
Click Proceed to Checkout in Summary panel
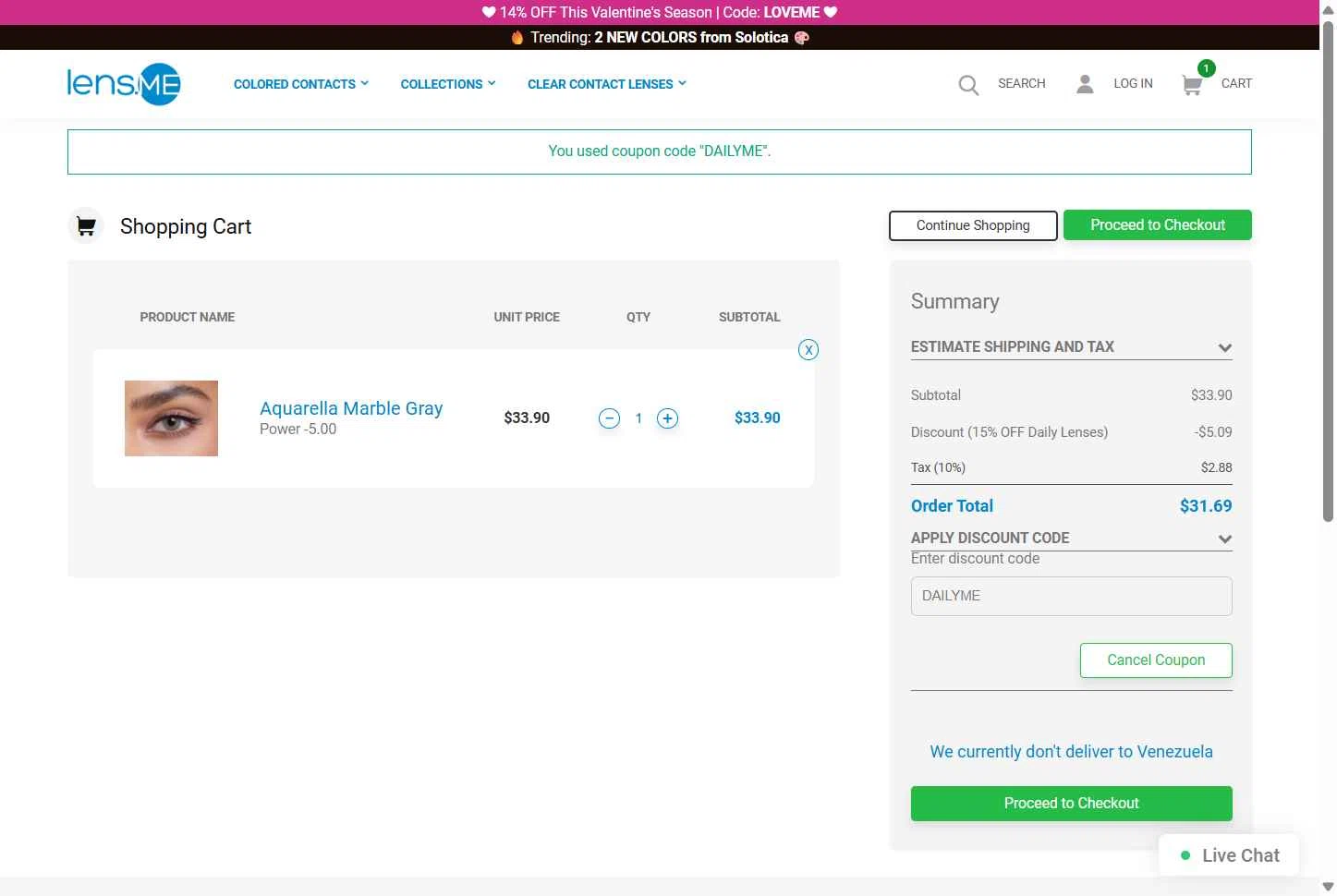(1072, 804)
